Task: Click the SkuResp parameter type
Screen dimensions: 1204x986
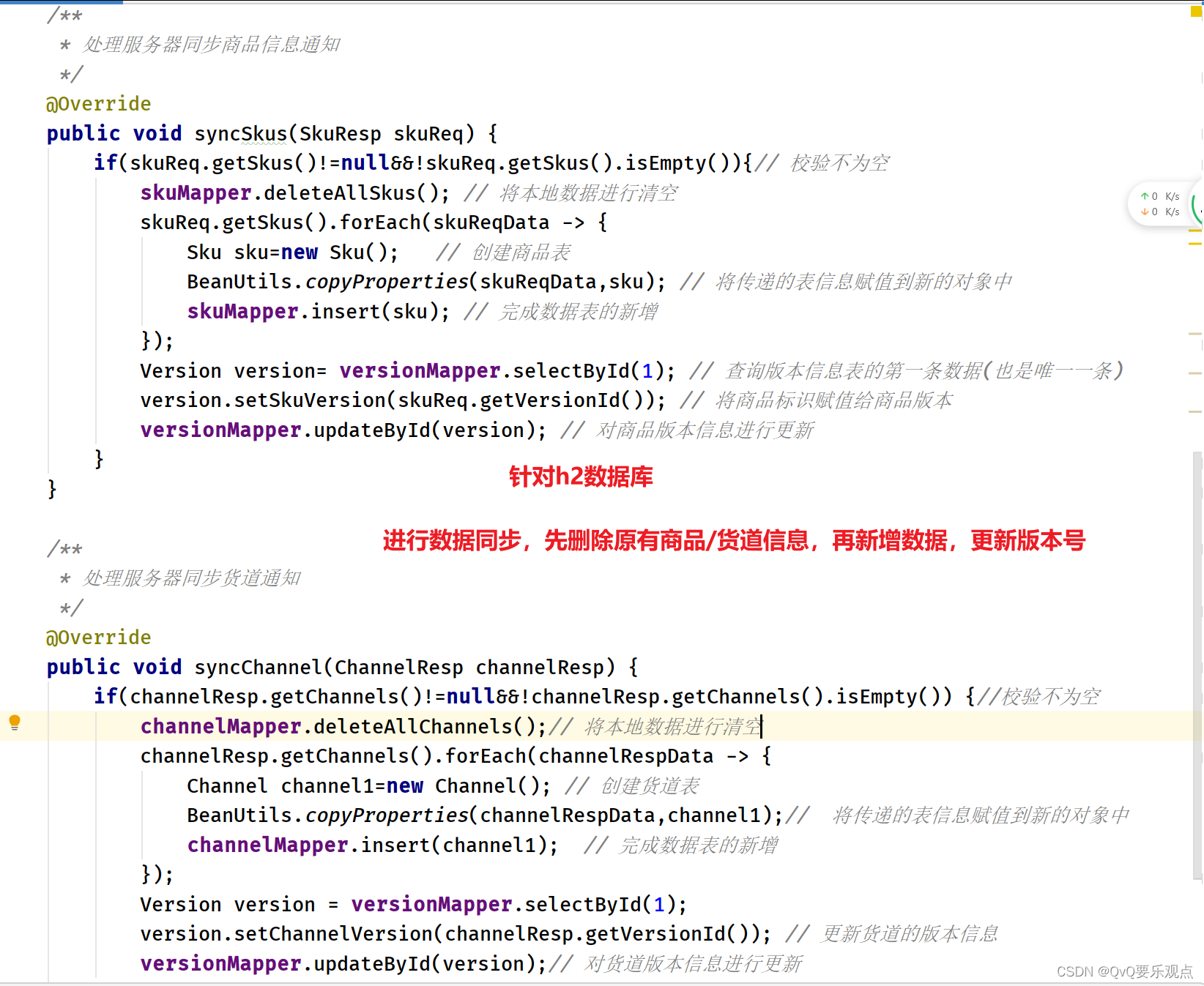Action: point(341,134)
